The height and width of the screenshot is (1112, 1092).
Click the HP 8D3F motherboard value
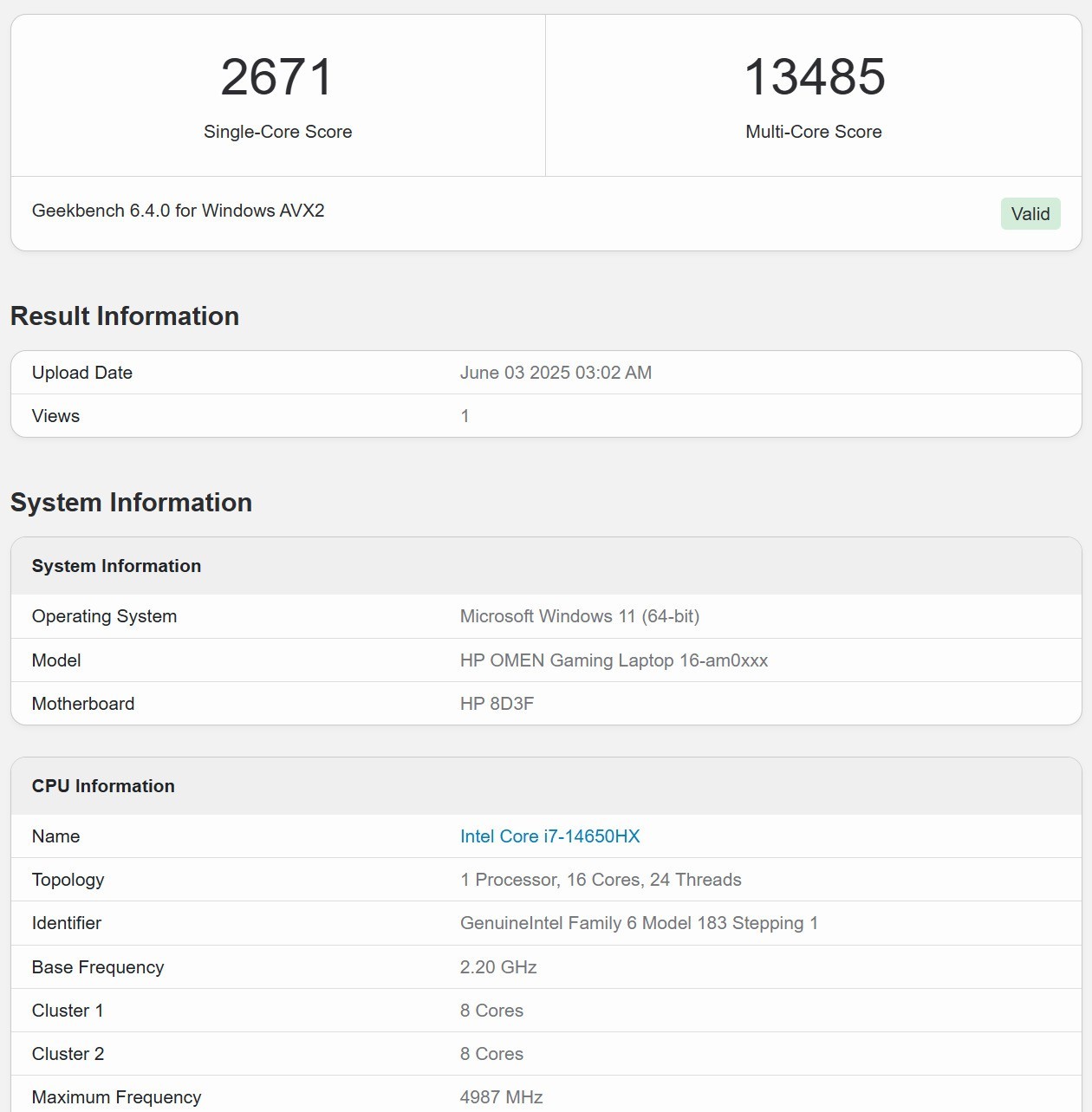(497, 704)
